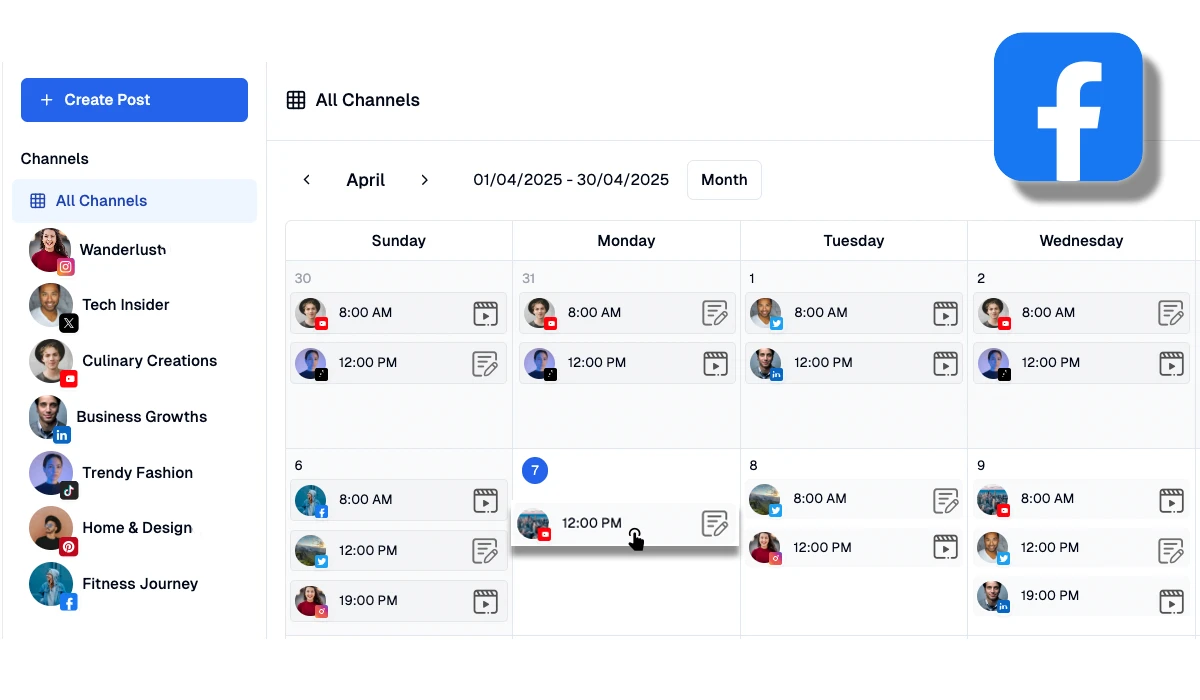Click the grid icon beside sidebar All Channels
Viewport: 1200px width, 700px height.
click(38, 201)
